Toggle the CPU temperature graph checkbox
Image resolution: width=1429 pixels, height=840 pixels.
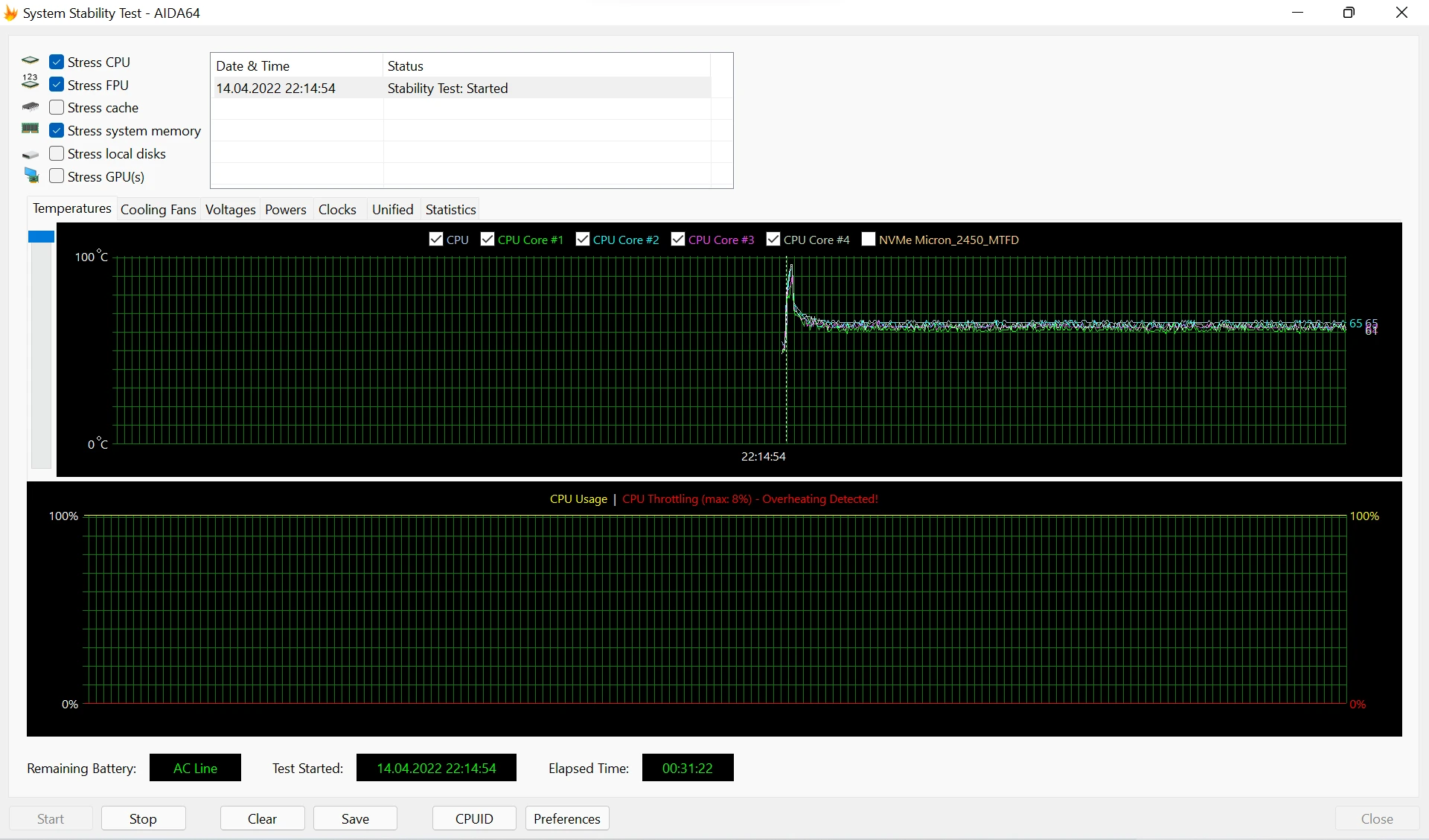coord(436,239)
